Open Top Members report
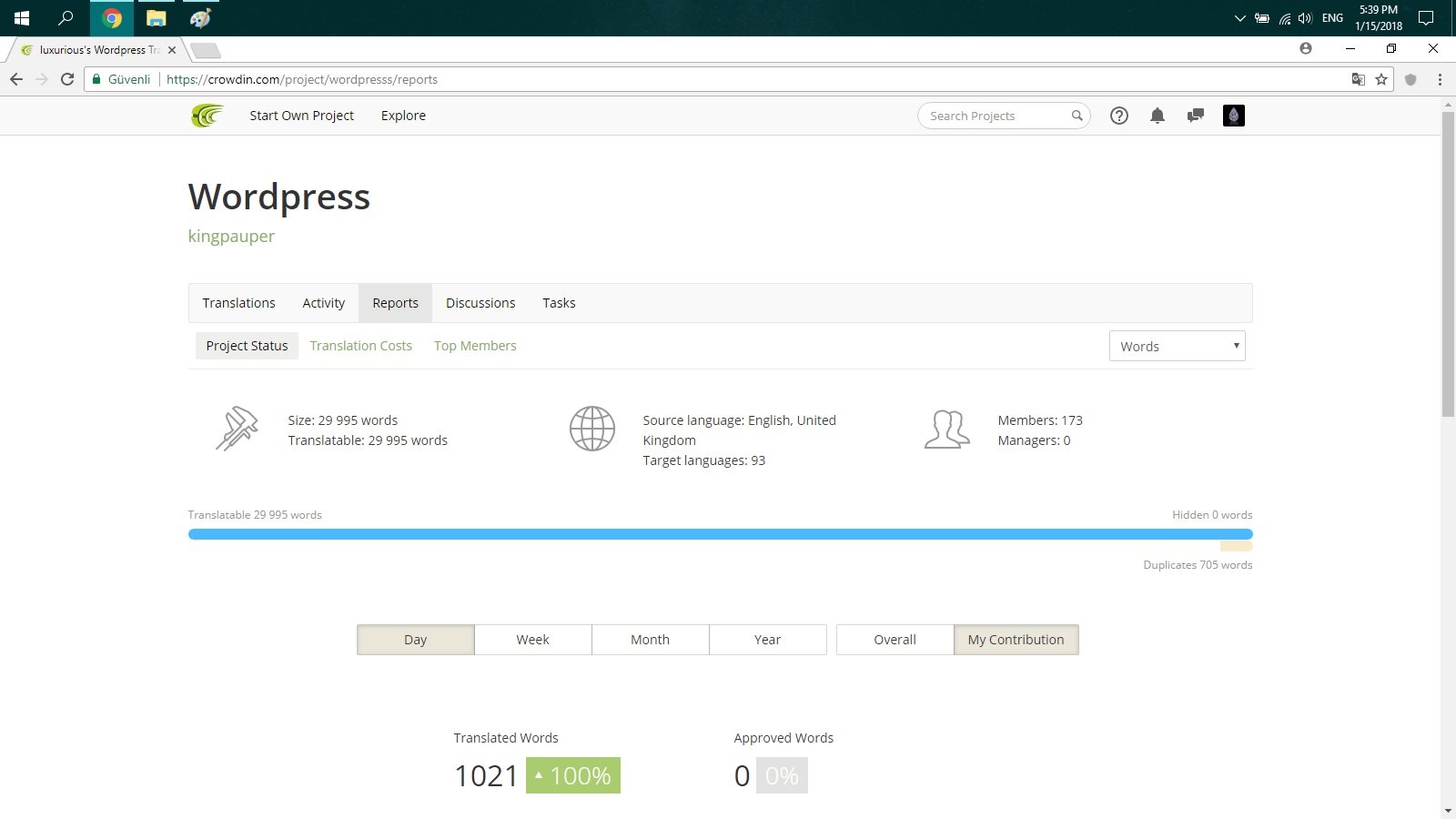 coord(475,346)
